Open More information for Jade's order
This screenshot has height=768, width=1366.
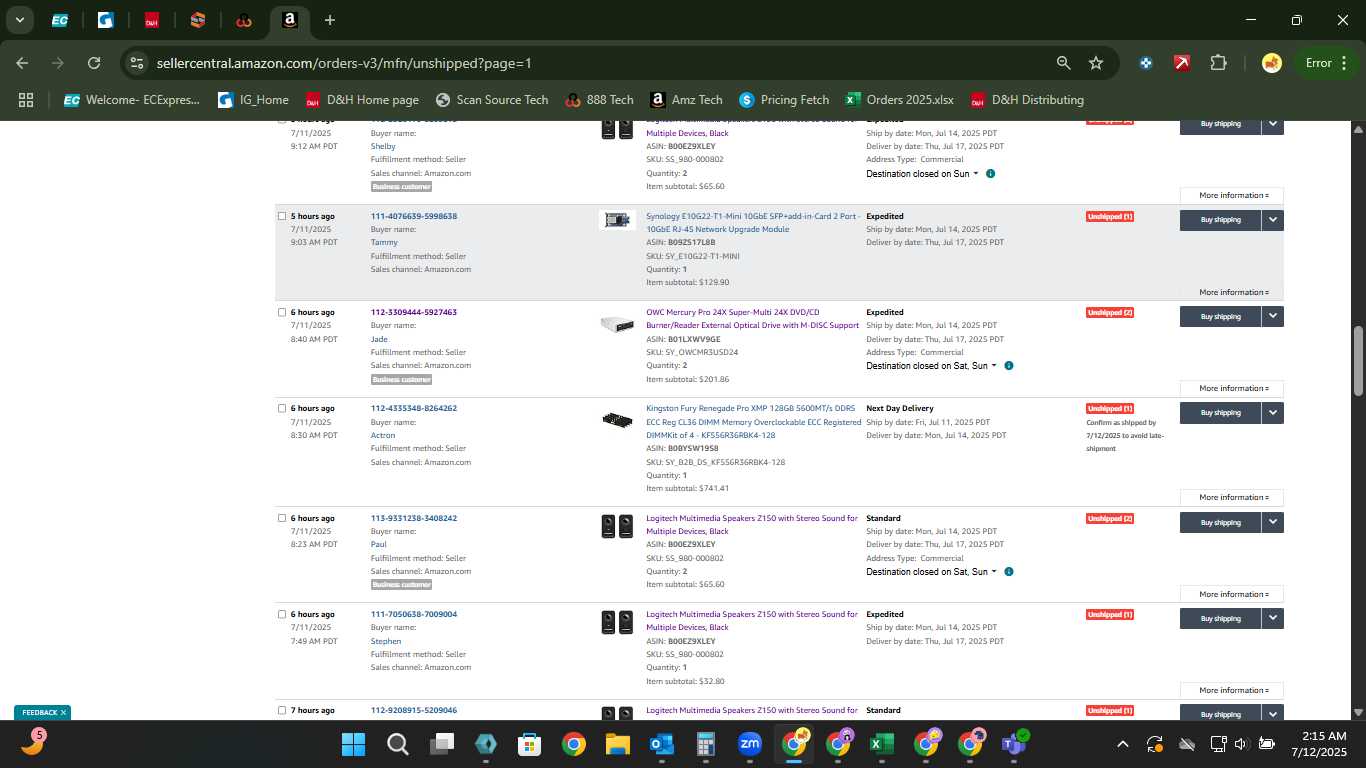pos(1232,388)
